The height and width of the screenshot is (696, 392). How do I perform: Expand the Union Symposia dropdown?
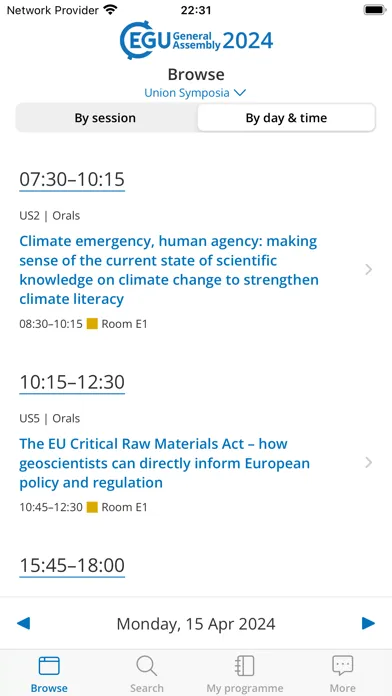195,93
